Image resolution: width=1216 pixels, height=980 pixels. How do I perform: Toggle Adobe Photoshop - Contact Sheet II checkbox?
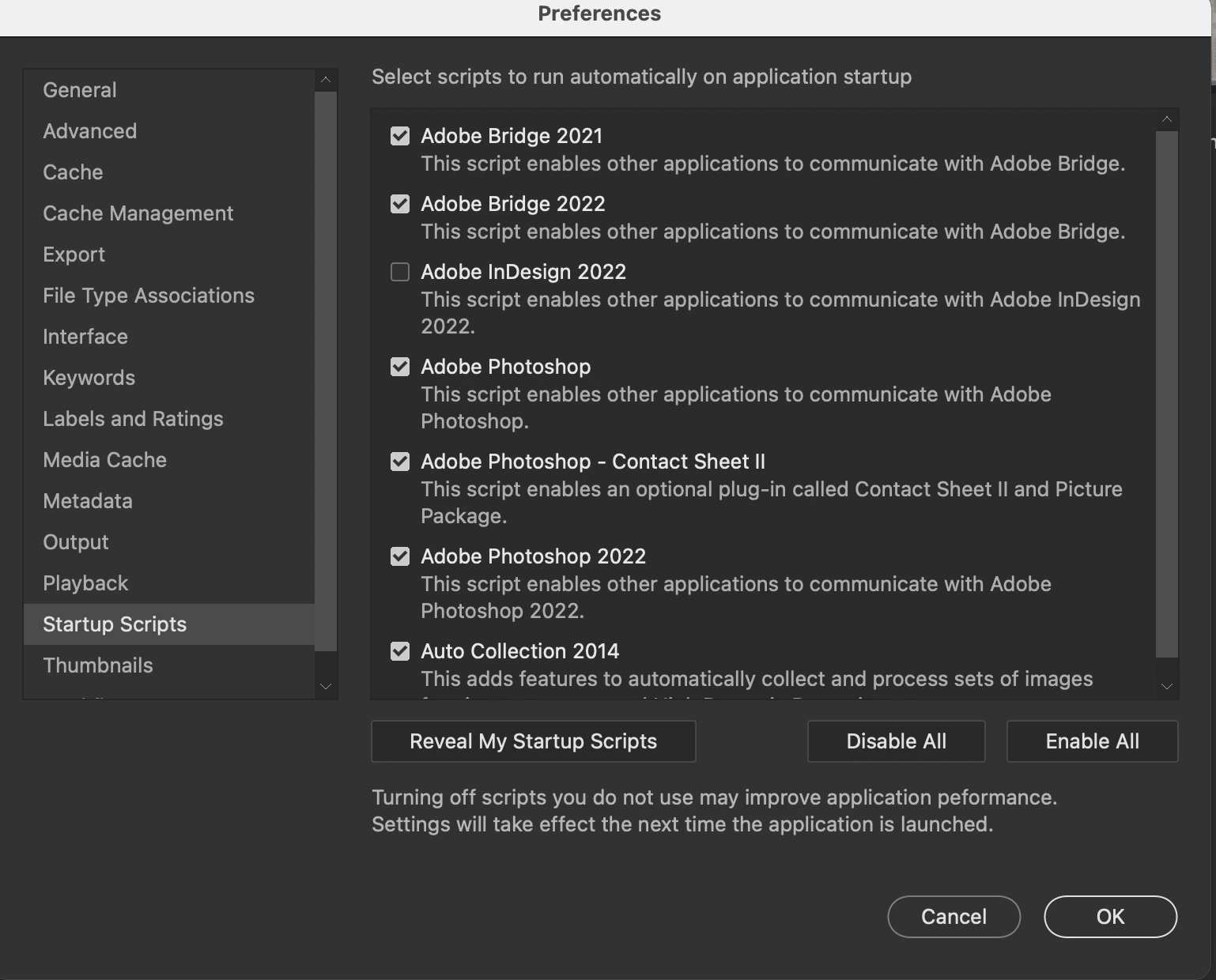400,462
